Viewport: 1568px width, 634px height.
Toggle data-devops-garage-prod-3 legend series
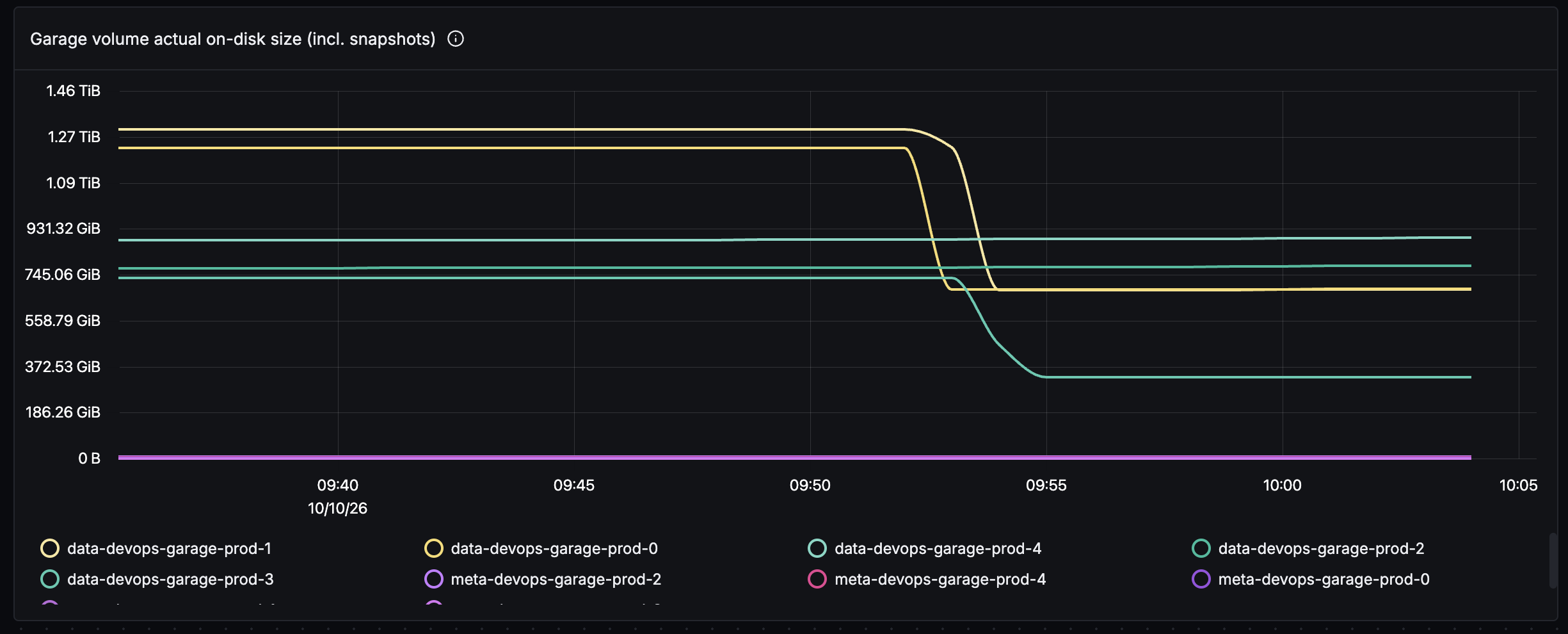coord(157,580)
